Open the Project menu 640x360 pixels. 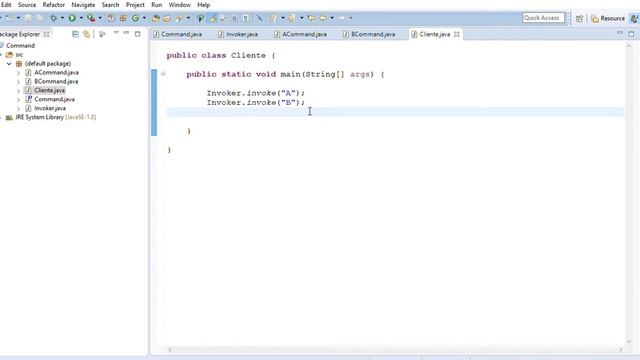click(135, 5)
